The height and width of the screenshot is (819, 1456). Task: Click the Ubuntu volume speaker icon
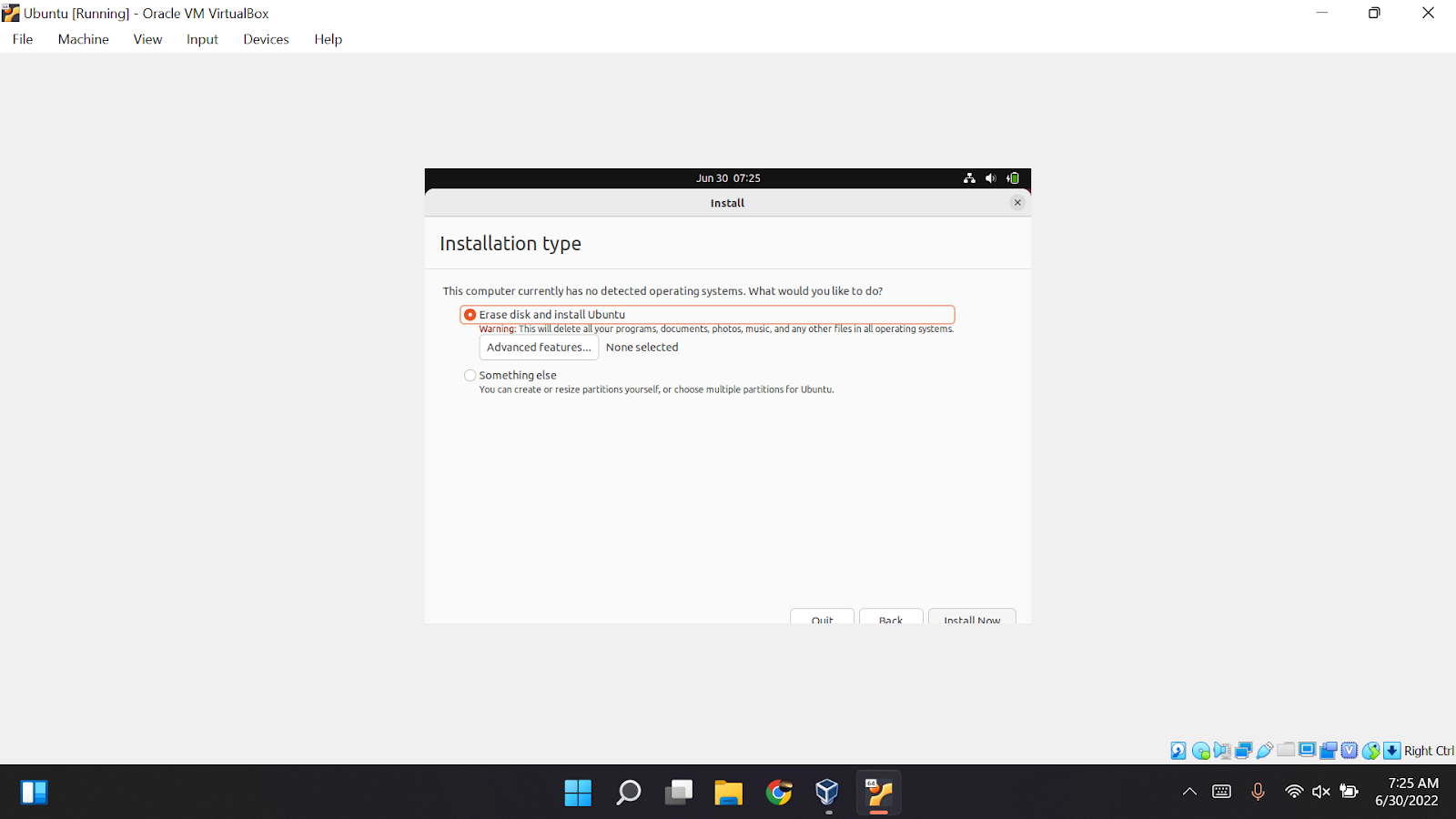[x=991, y=178]
